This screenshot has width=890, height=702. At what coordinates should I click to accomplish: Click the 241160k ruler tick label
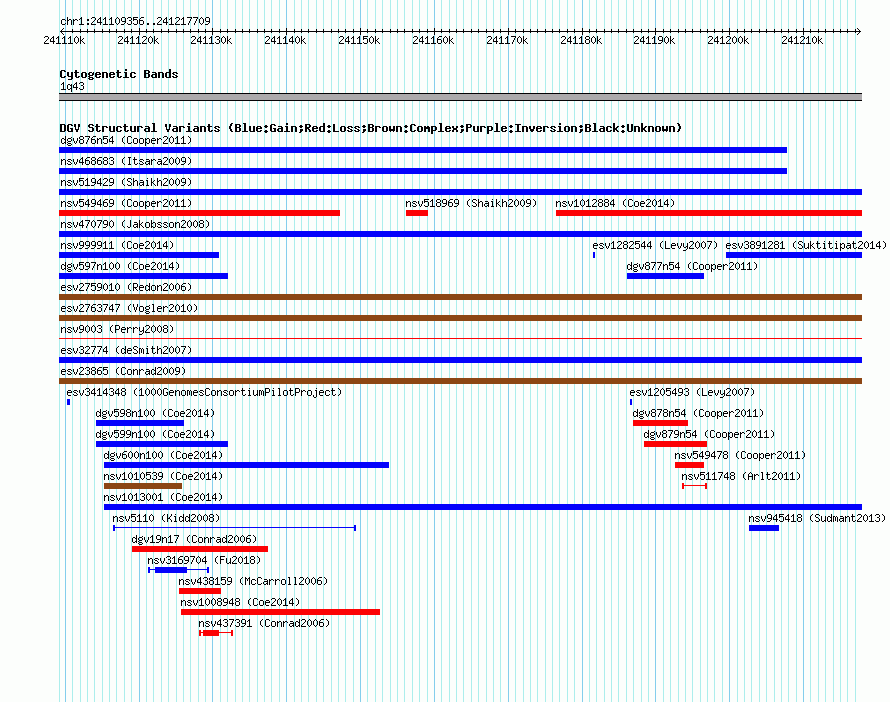click(x=433, y=40)
